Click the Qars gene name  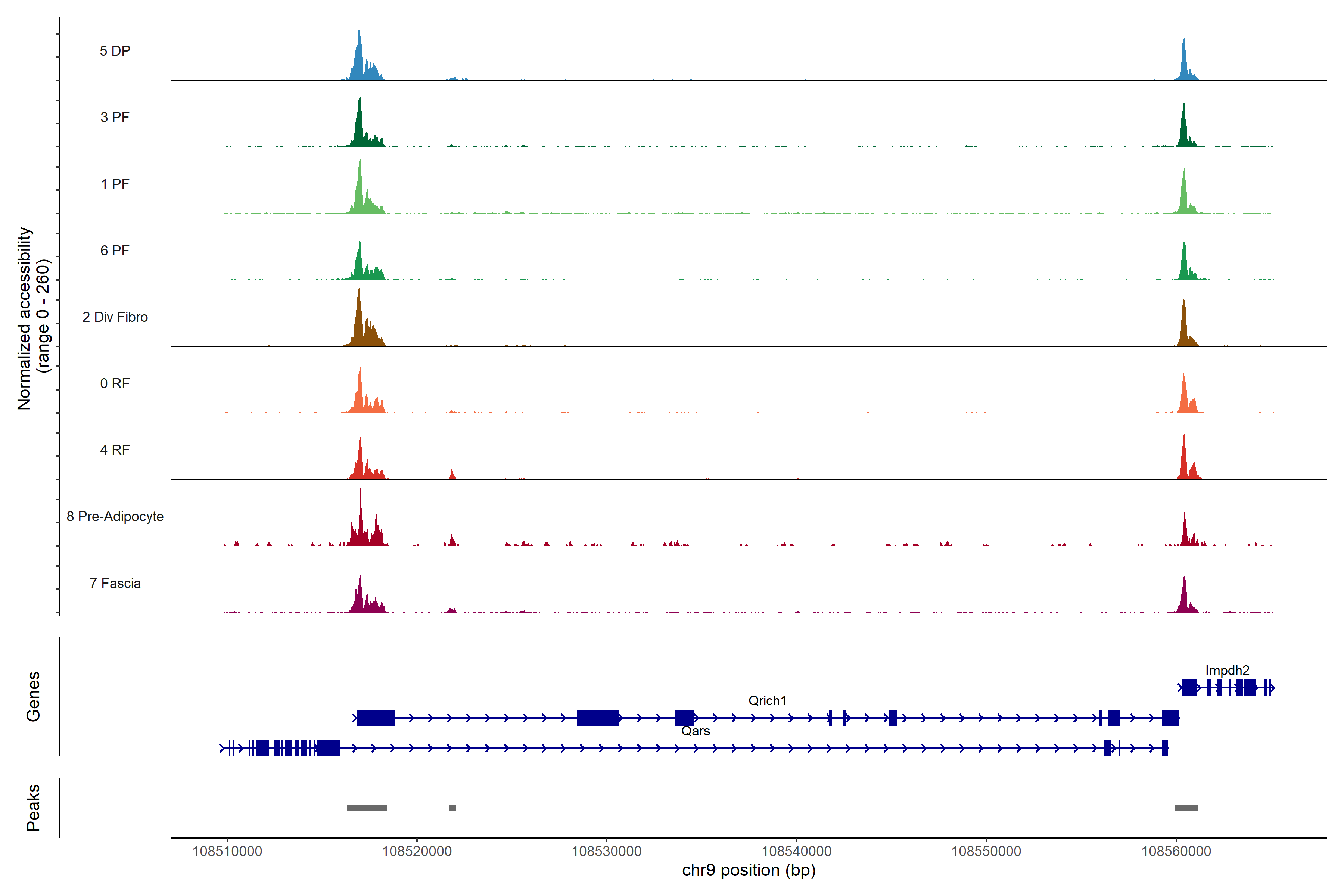click(696, 731)
